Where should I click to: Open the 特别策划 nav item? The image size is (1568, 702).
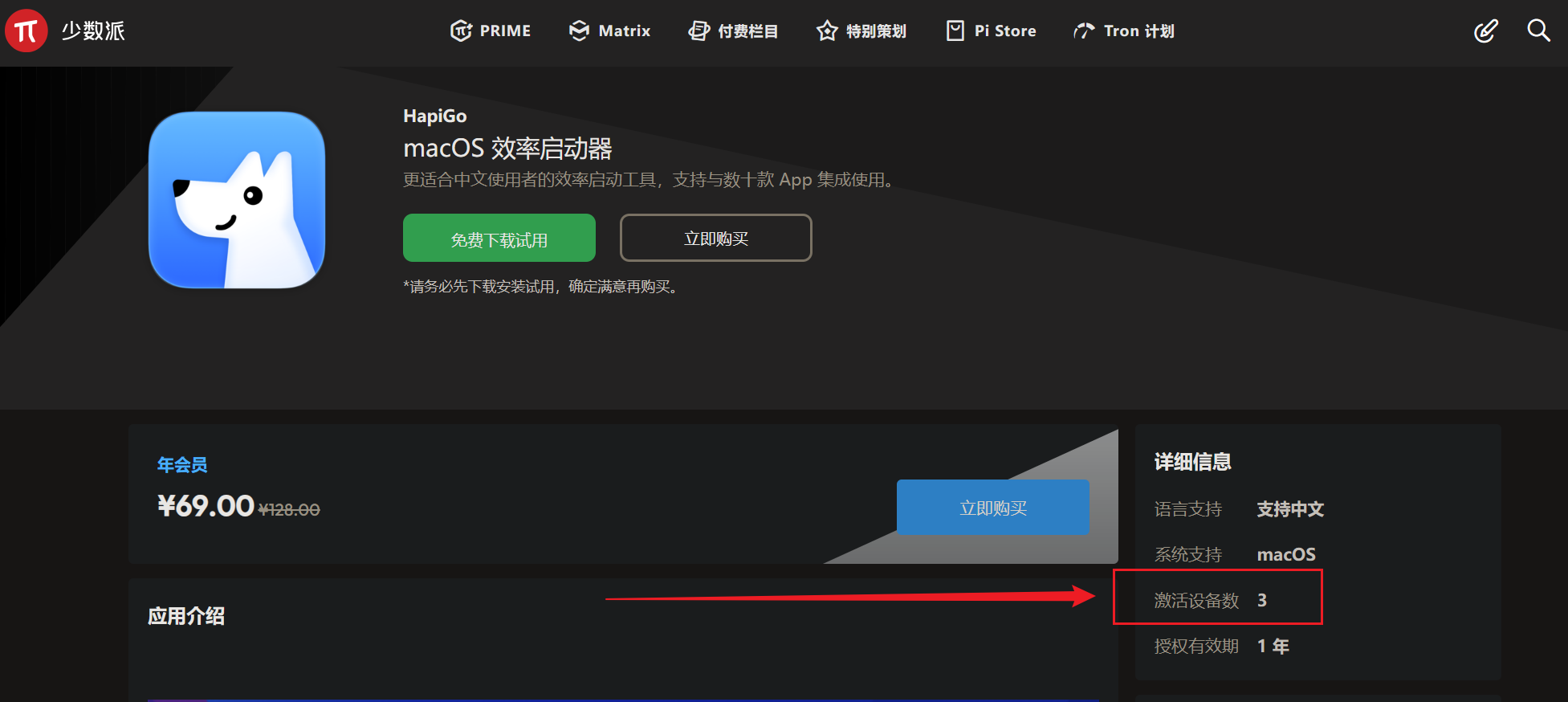[861, 31]
